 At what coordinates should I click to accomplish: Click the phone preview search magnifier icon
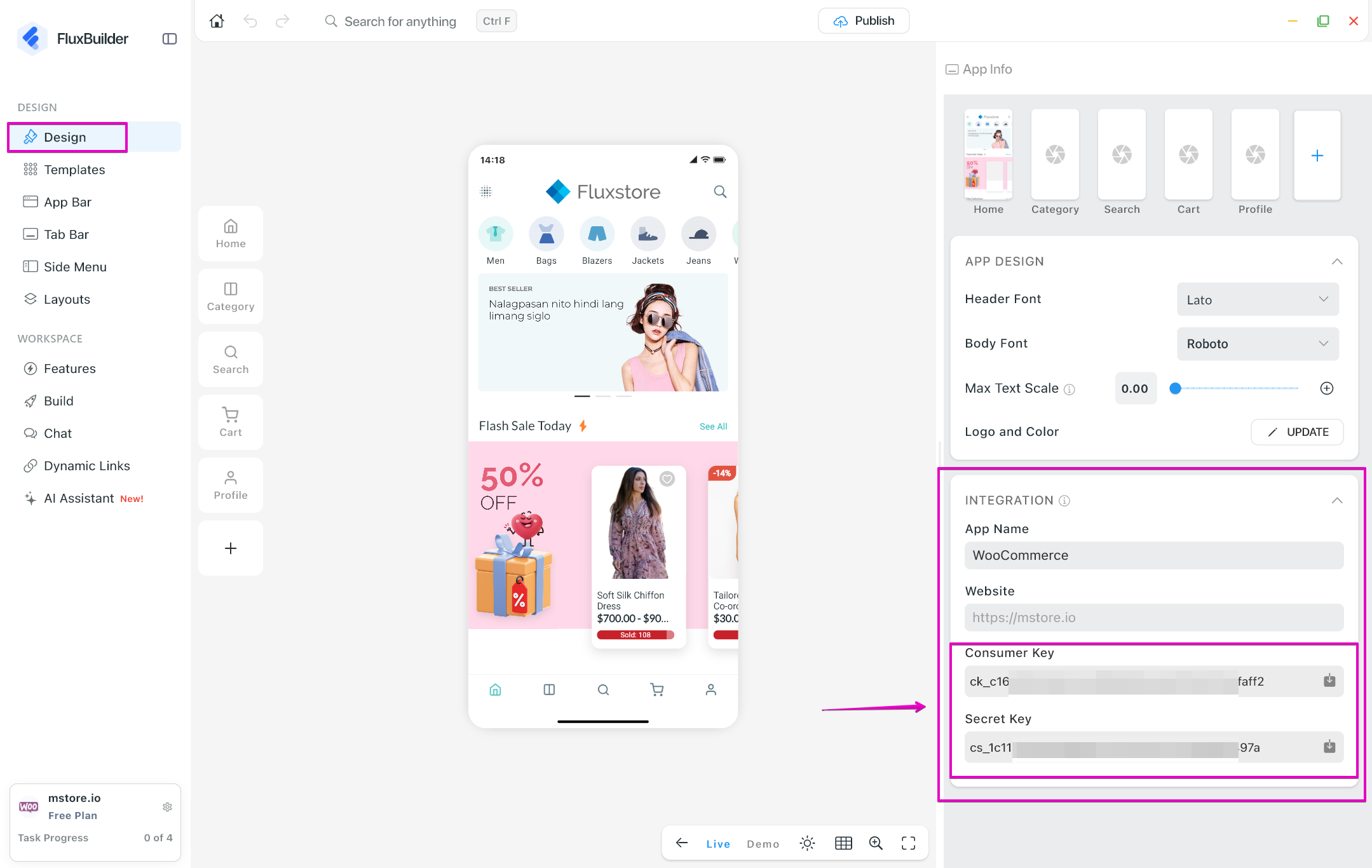coord(720,191)
